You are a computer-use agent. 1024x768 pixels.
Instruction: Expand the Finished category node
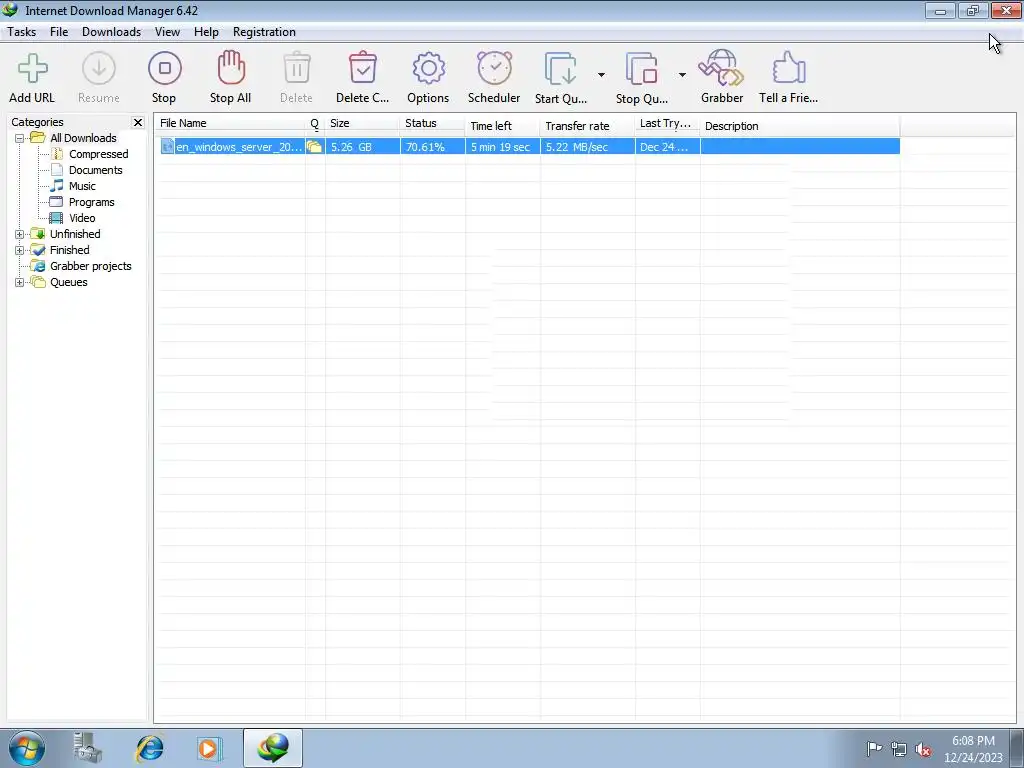(x=20, y=250)
